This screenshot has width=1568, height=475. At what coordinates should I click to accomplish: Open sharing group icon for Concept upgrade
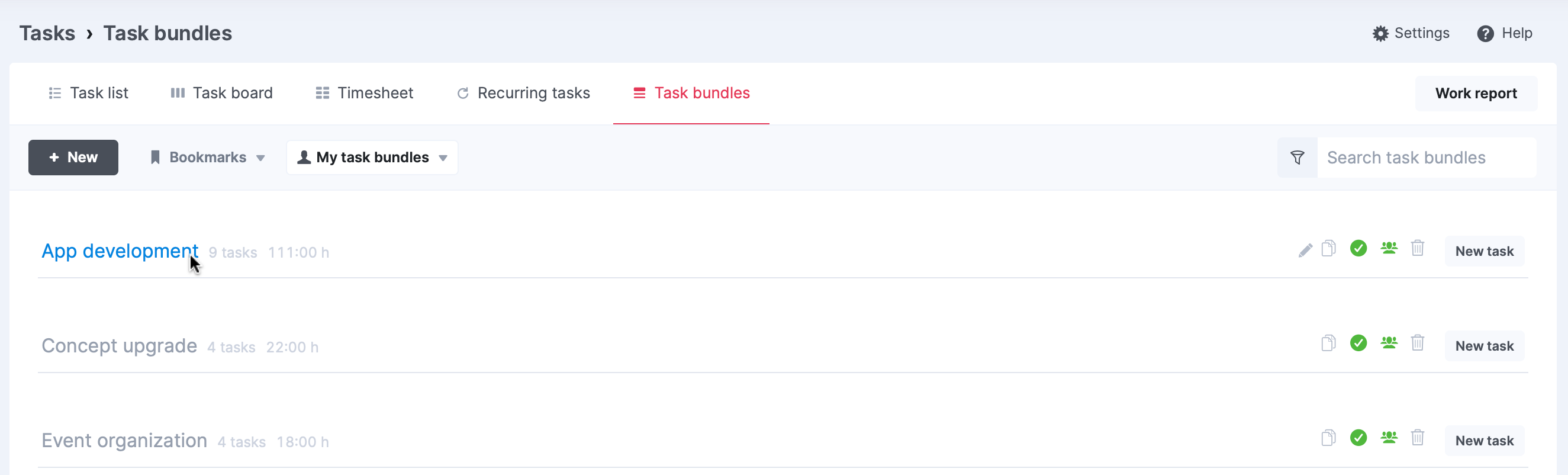(x=1389, y=343)
